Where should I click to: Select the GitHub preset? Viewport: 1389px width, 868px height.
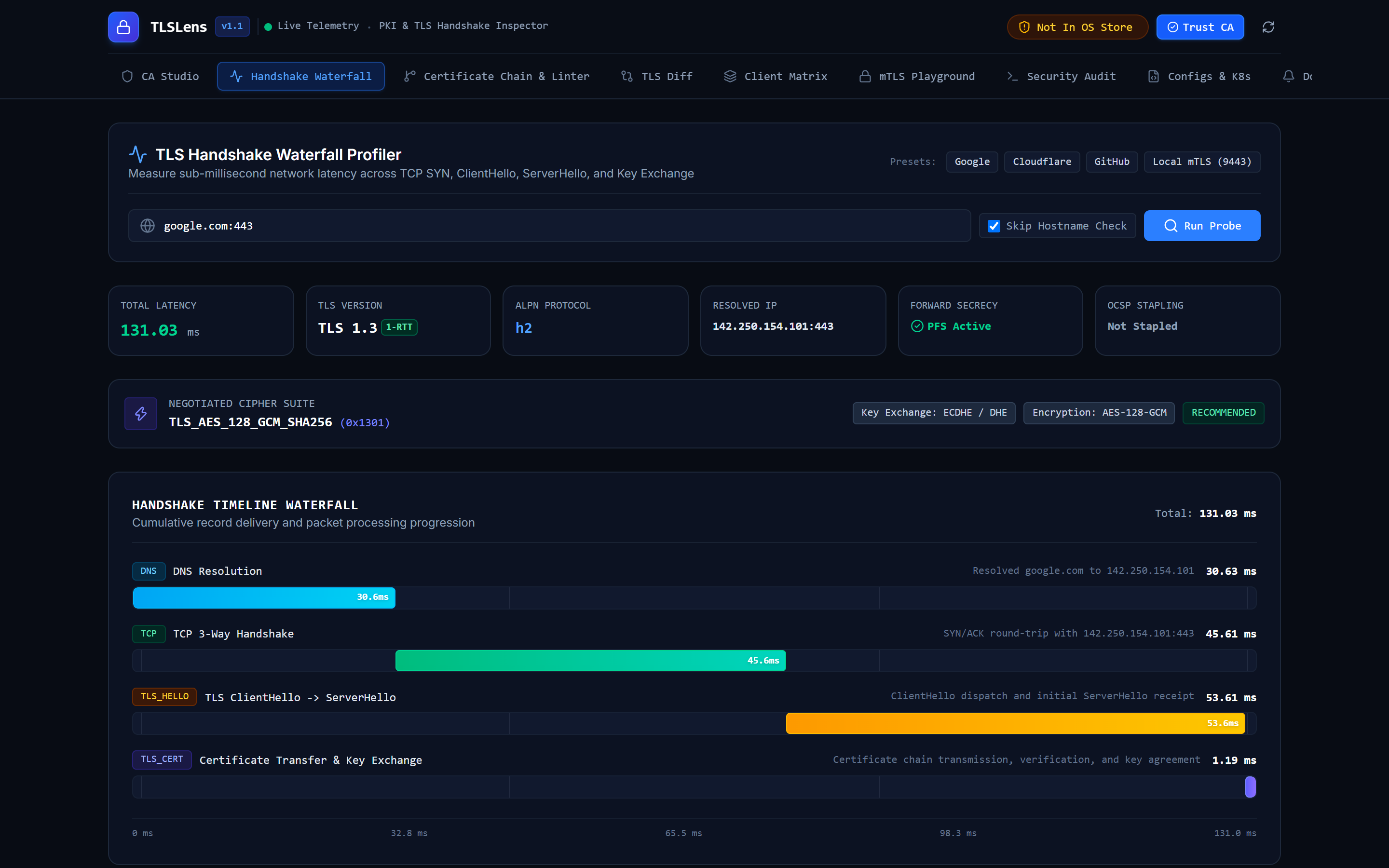pos(1112,162)
